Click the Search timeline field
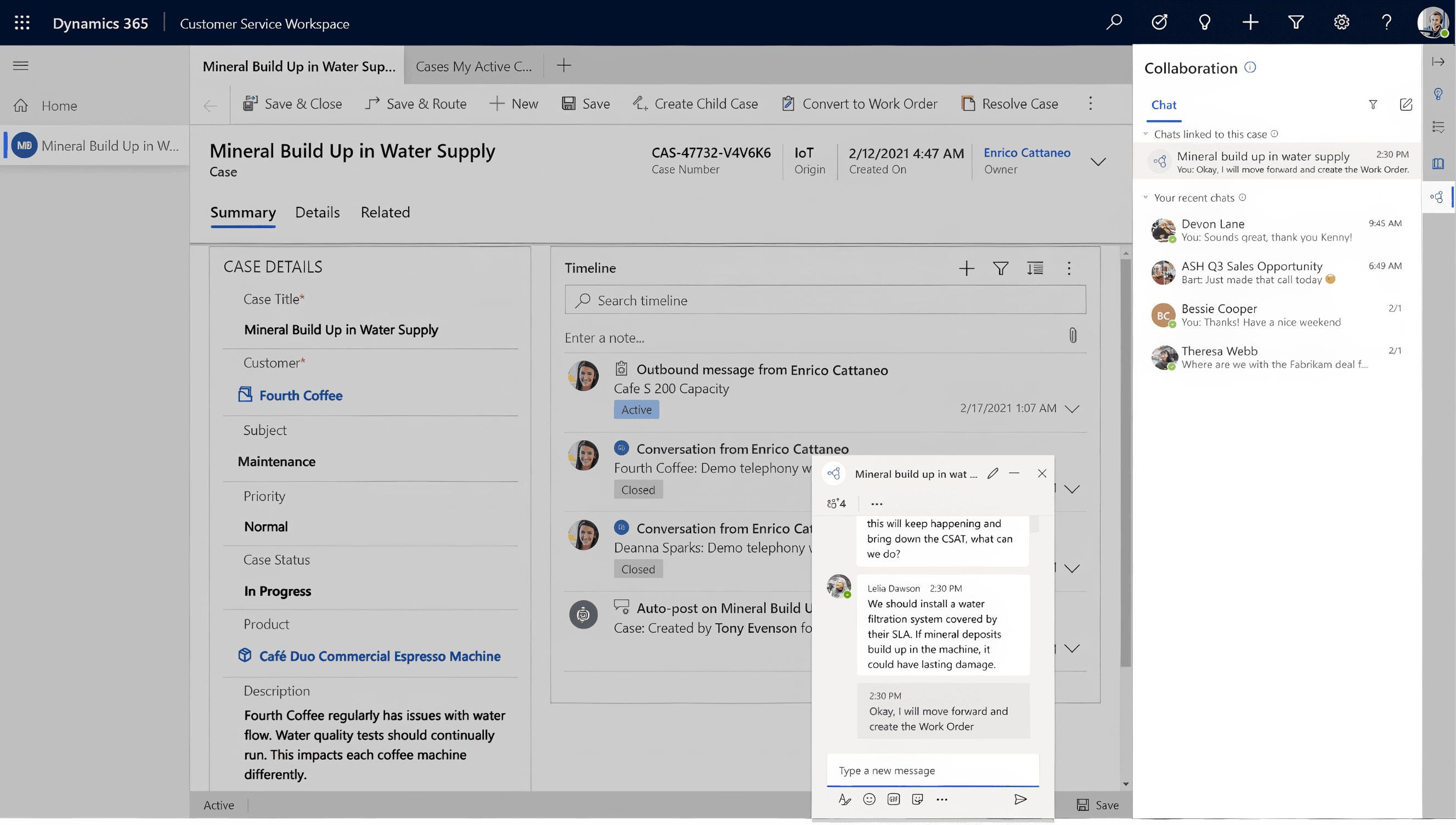1456x825 pixels. [x=825, y=300]
